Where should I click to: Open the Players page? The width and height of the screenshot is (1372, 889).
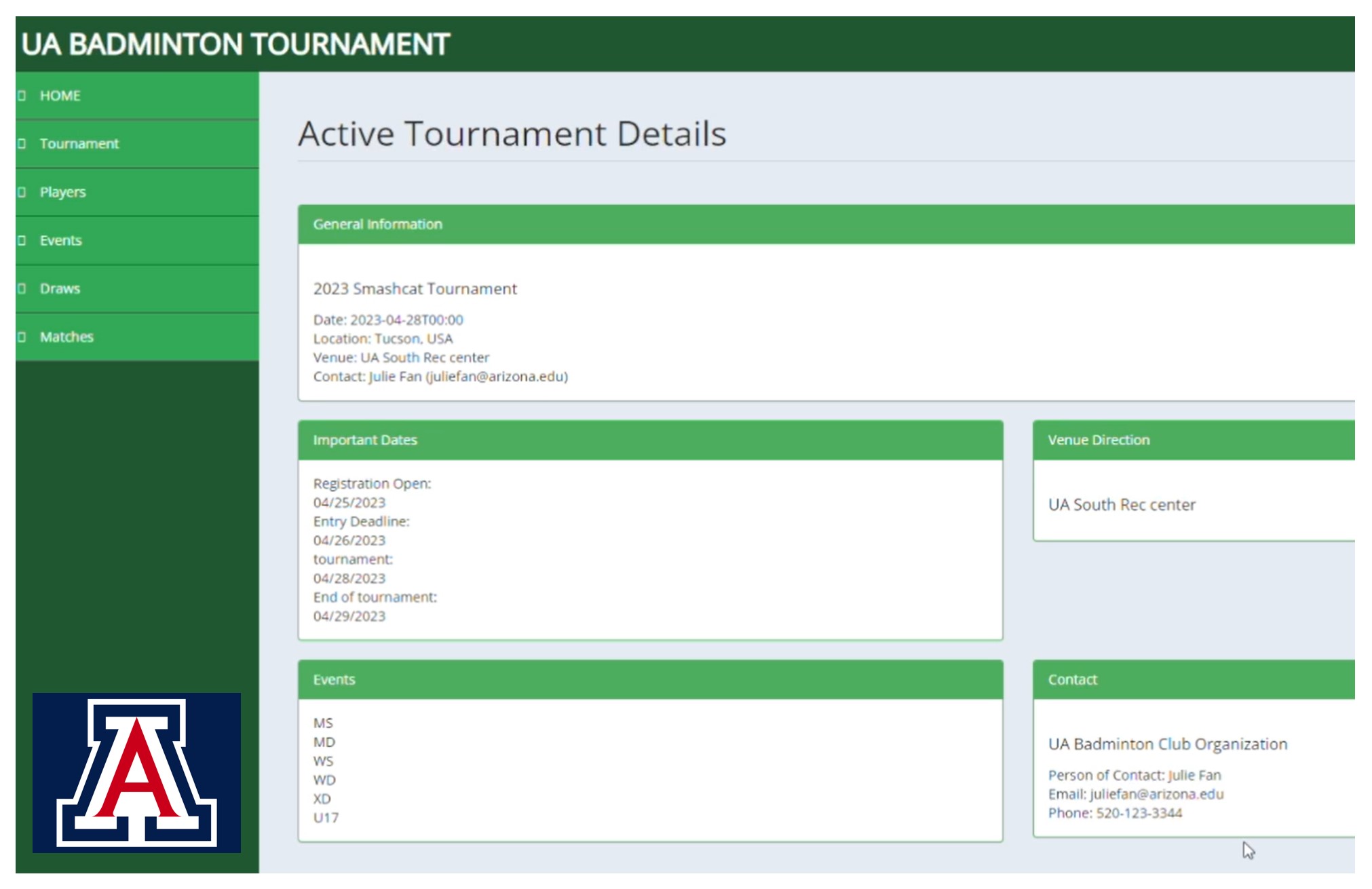pos(62,192)
